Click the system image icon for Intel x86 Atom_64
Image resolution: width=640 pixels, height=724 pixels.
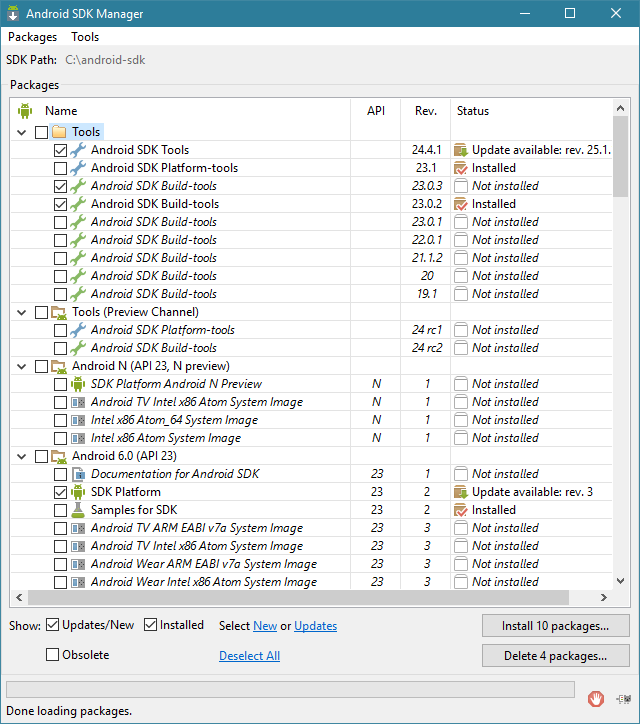pyautogui.click(x=78, y=420)
